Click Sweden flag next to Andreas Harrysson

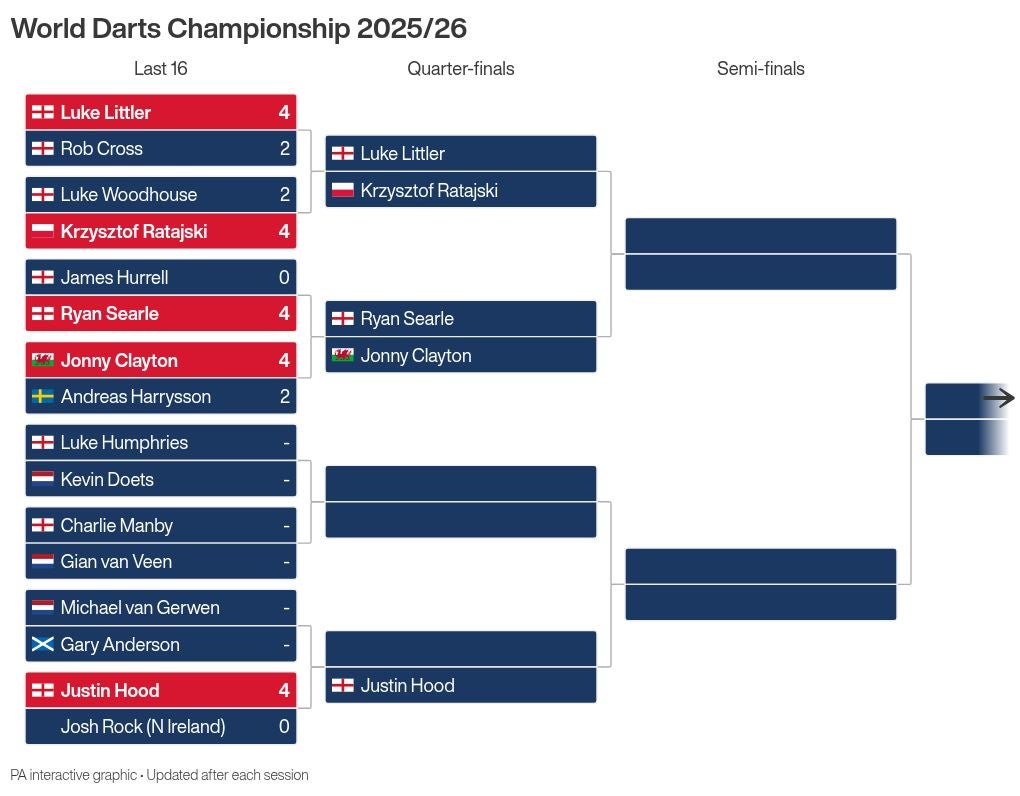[43, 397]
